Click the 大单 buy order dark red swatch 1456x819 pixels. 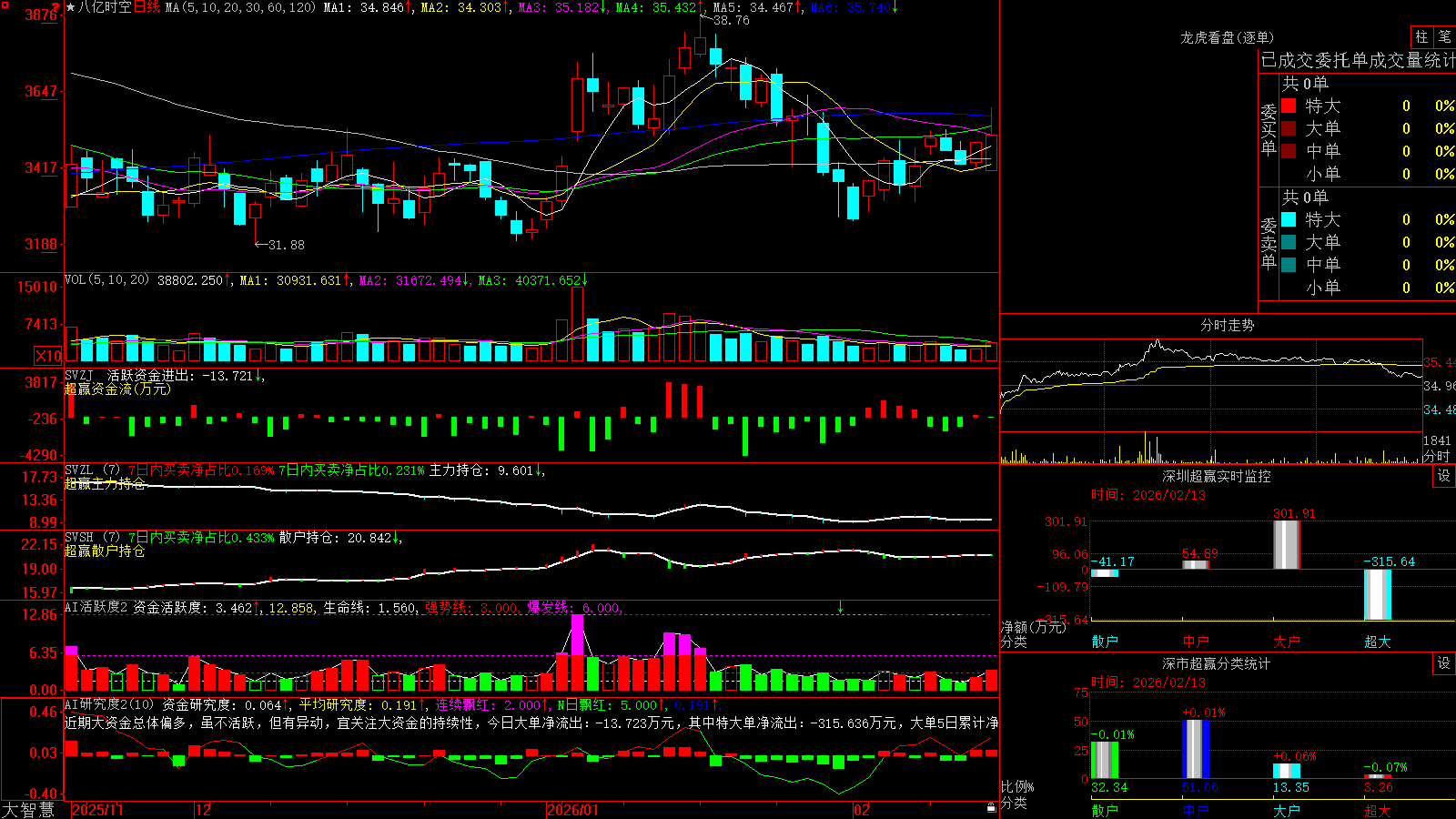(x=1289, y=128)
